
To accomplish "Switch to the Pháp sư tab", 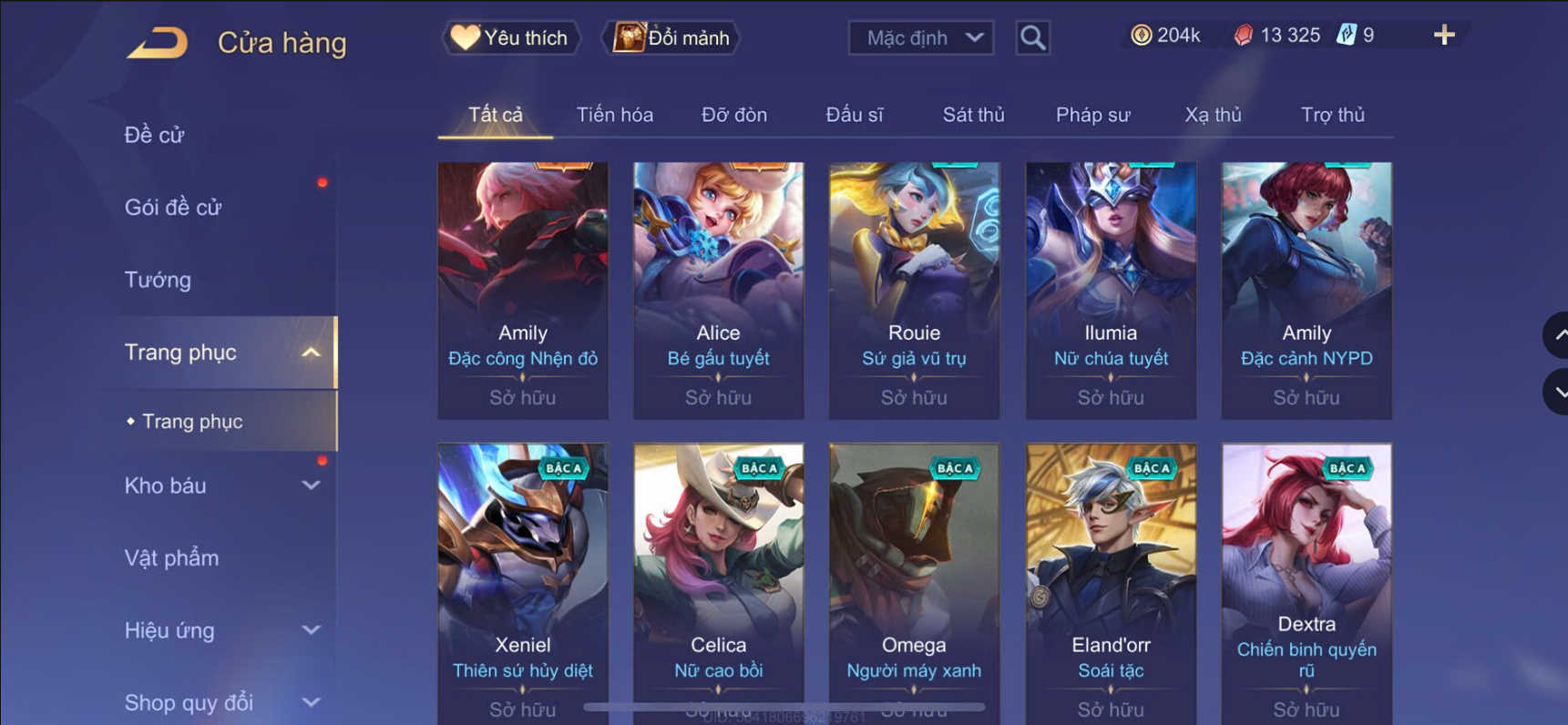I will [x=1092, y=115].
